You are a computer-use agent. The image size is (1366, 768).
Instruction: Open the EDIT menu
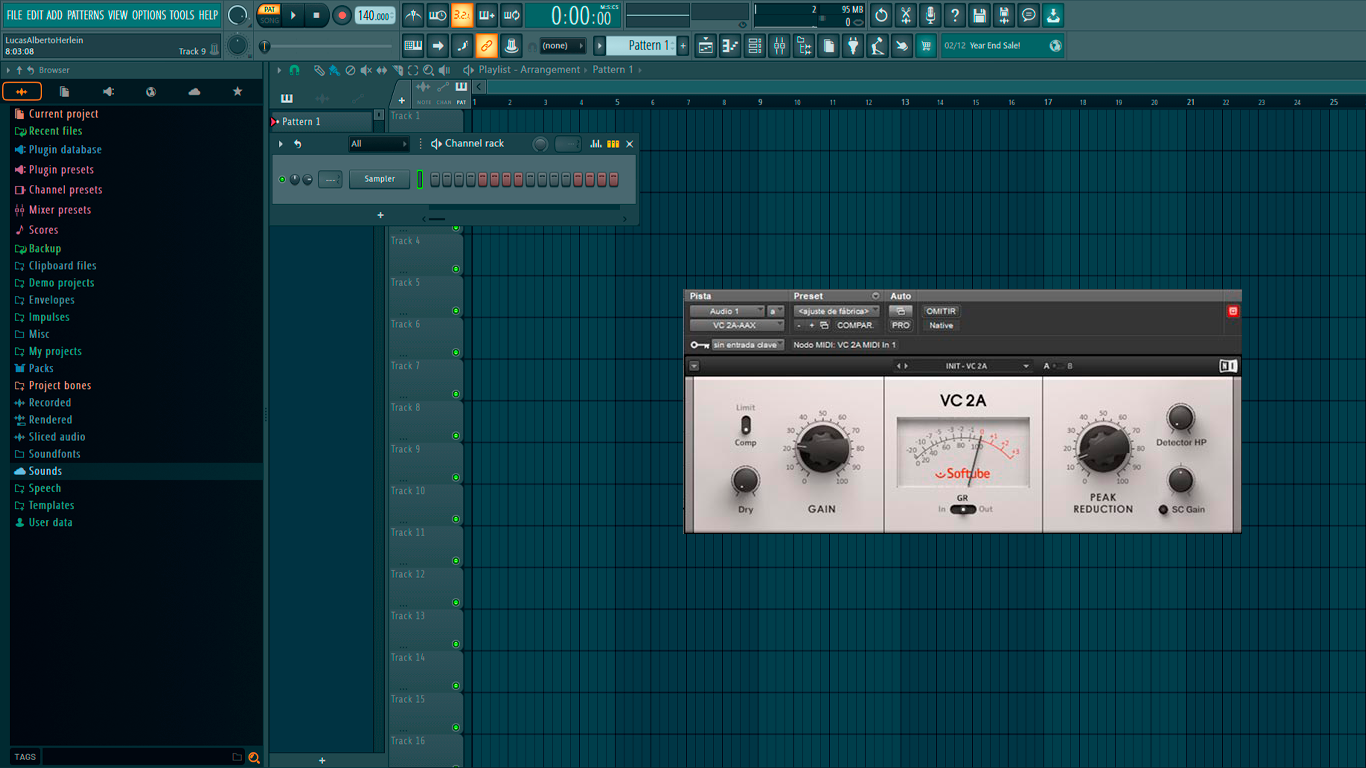click(x=35, y=15)
